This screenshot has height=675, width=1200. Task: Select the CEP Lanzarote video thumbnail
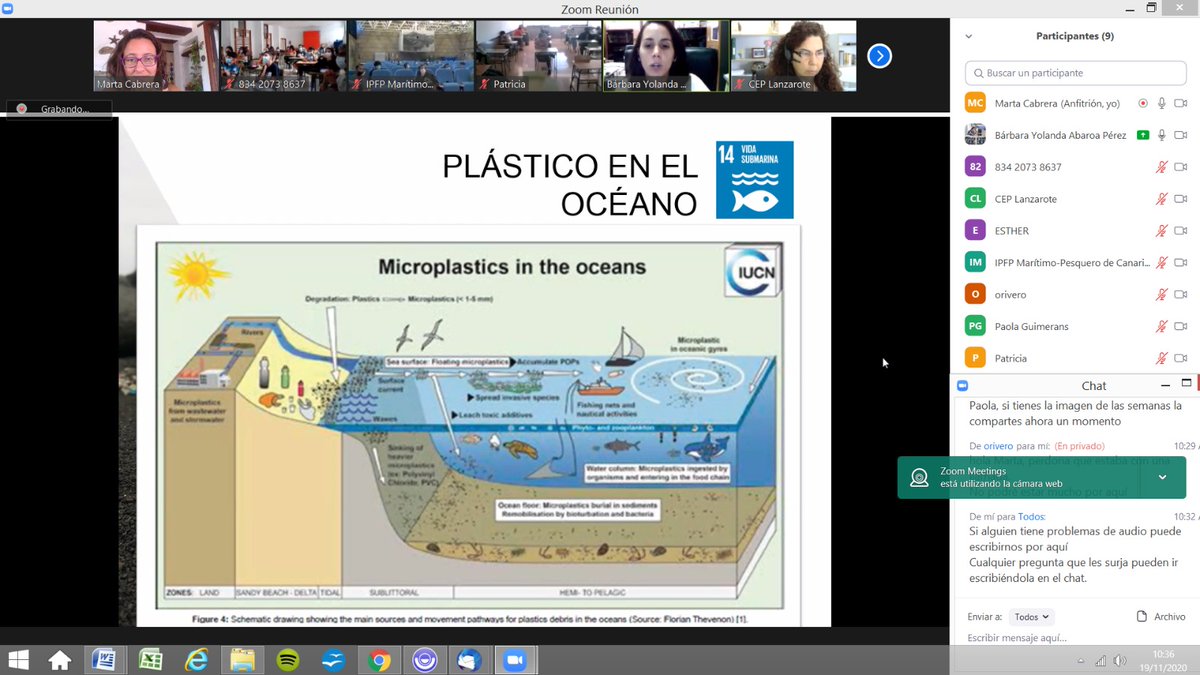(x=794, y=56)
